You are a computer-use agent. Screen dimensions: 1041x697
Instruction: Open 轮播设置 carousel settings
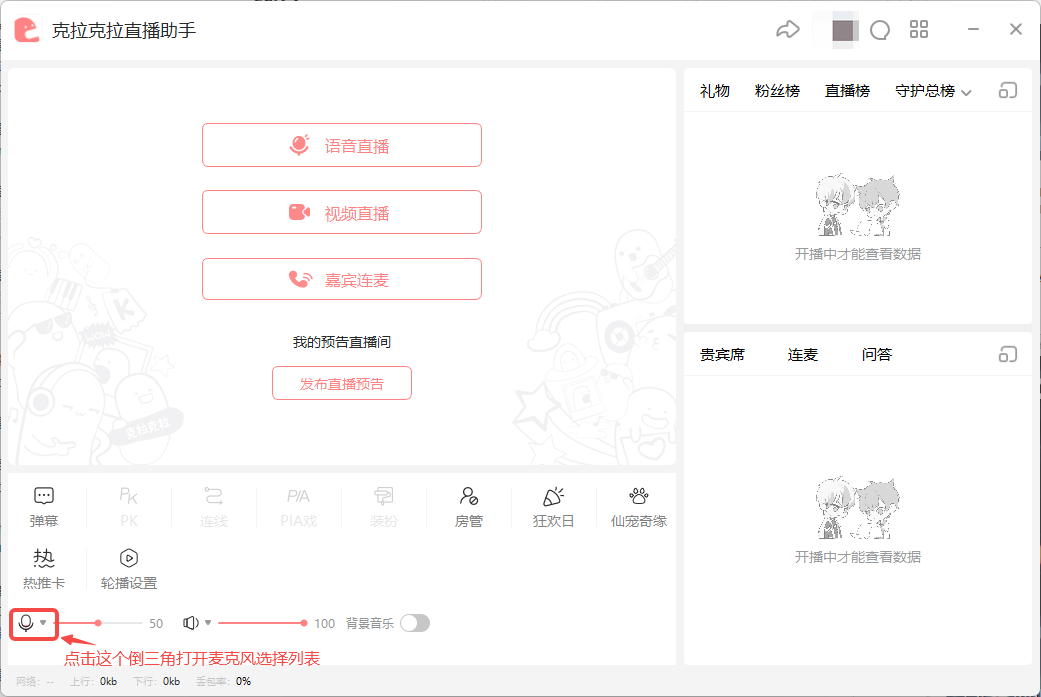point(129,569)
